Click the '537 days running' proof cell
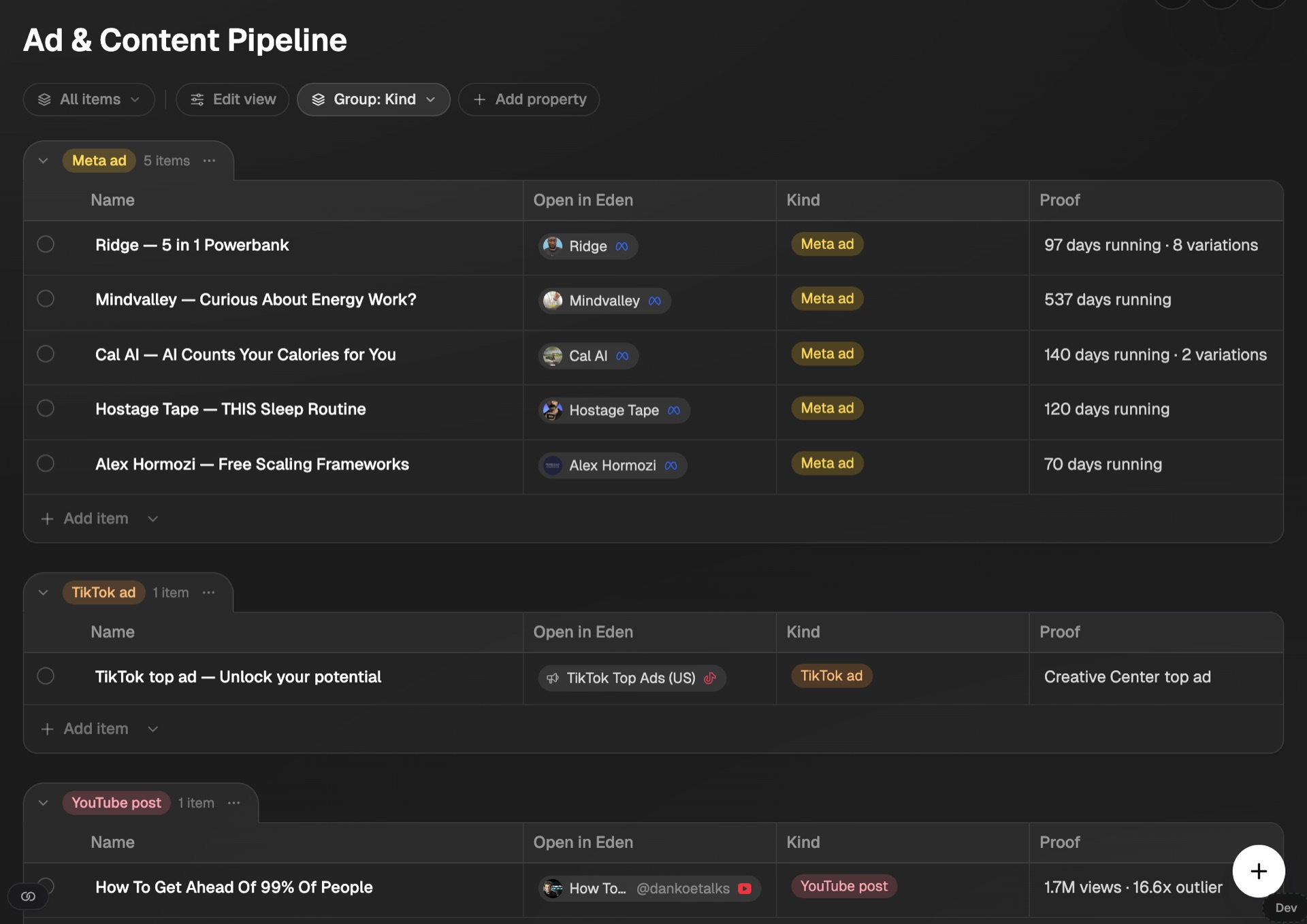Screen dimensions: 1307x924 tap(1108, 299)
